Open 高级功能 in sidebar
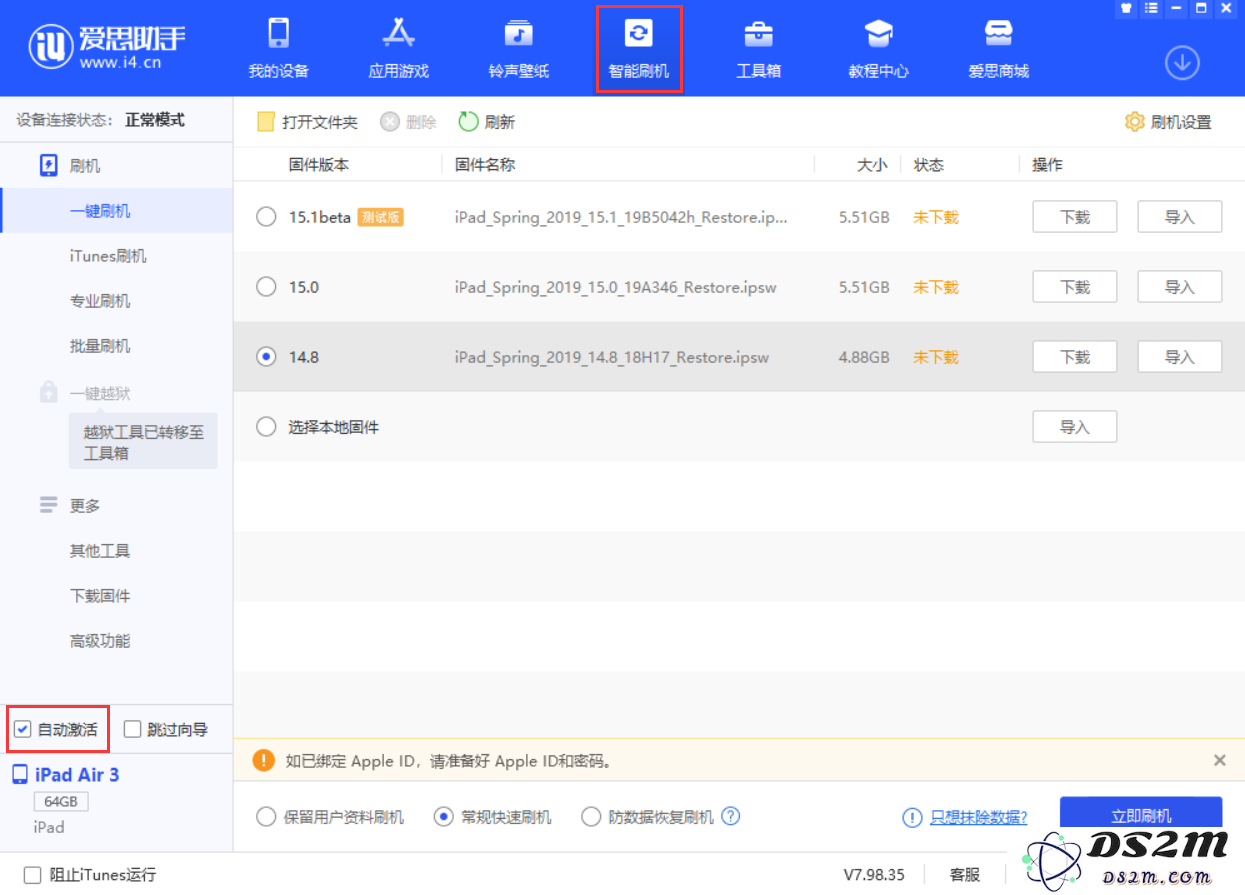Screen dimensions: 1245x895 coord(100,641)
